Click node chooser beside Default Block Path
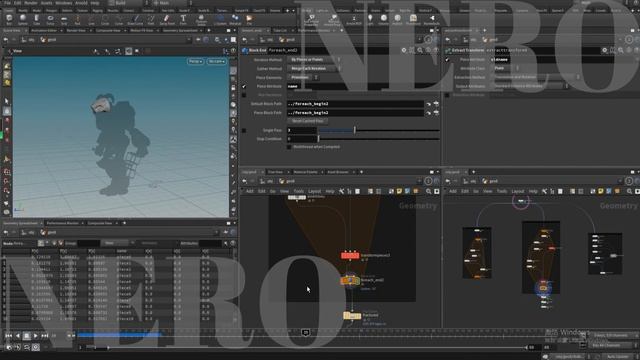Image resolution: width=640 pixels, height=360 pixels. [x=436, y=104]
